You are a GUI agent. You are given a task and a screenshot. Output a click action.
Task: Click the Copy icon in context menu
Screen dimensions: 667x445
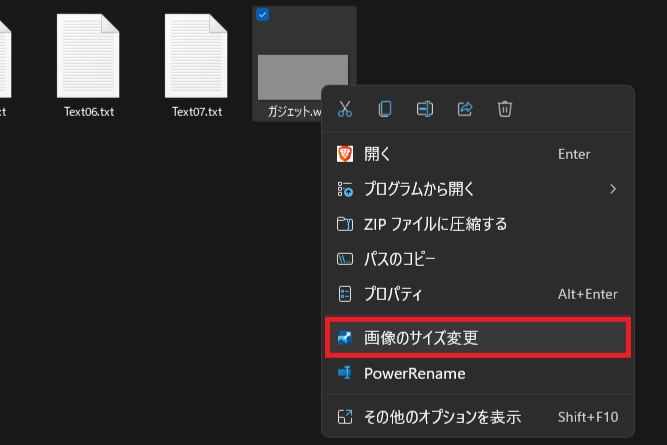tap(385, 109)
